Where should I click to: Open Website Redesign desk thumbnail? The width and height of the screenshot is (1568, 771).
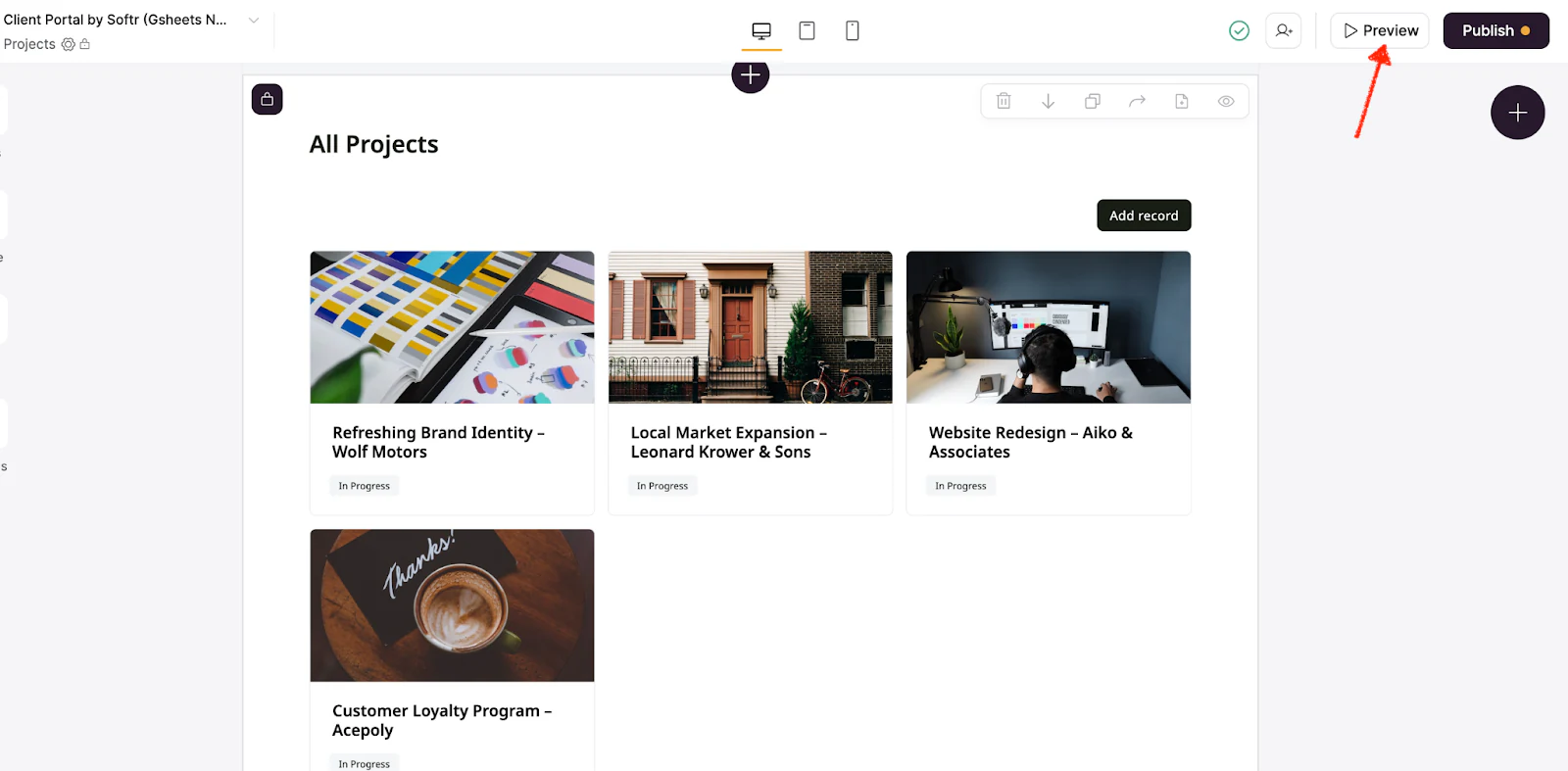pos(1049,327)
